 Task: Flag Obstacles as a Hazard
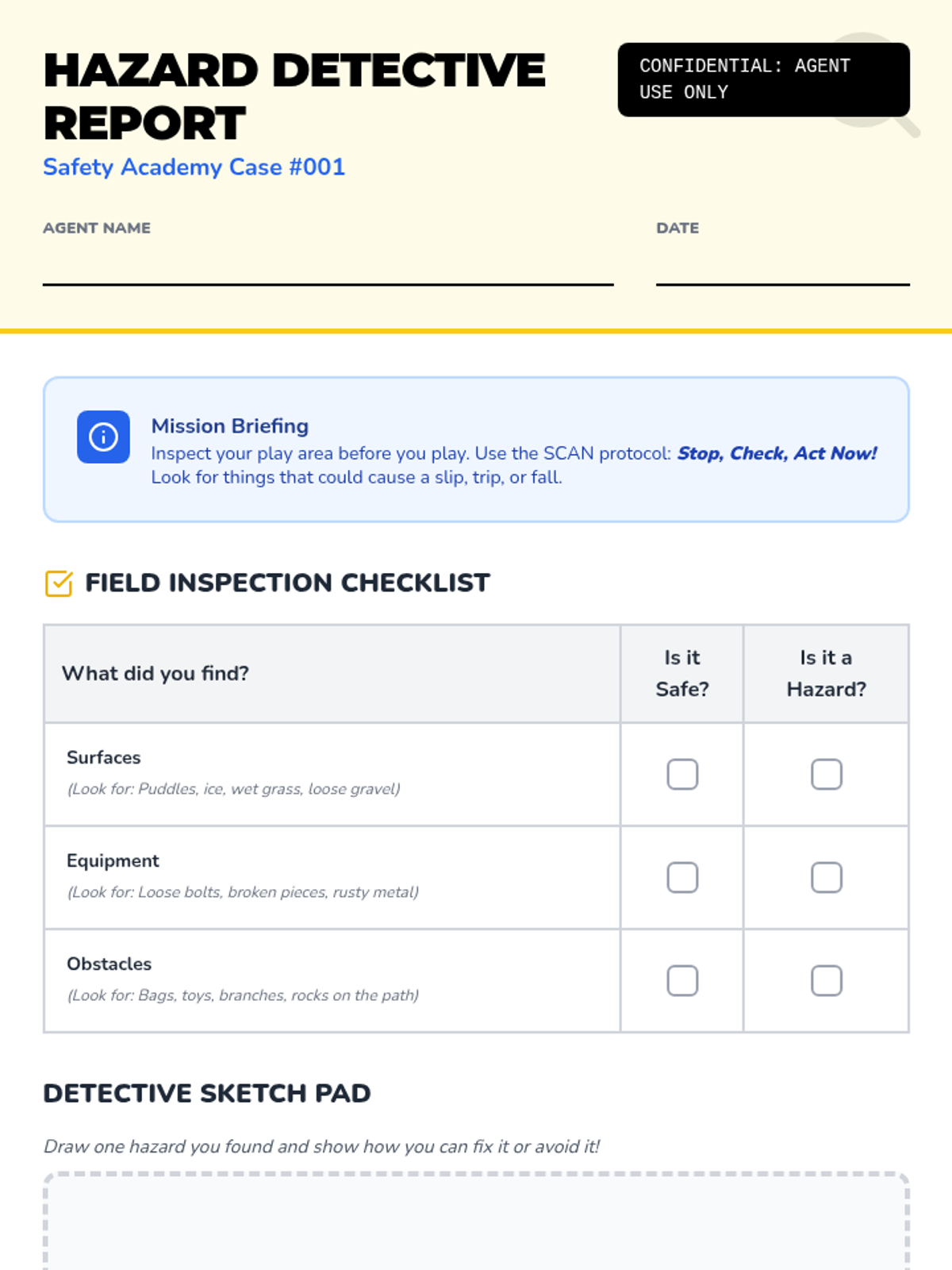point(826,980)
